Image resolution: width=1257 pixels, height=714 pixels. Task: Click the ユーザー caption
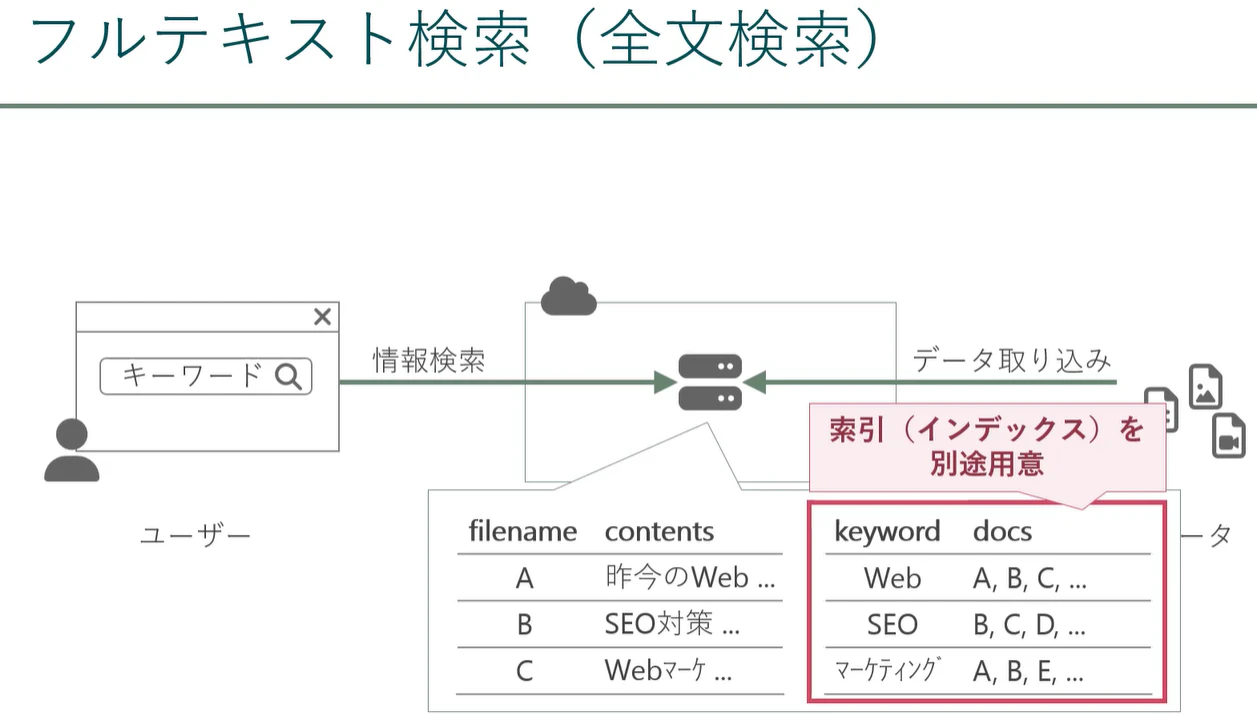click(x=195, y=536)
